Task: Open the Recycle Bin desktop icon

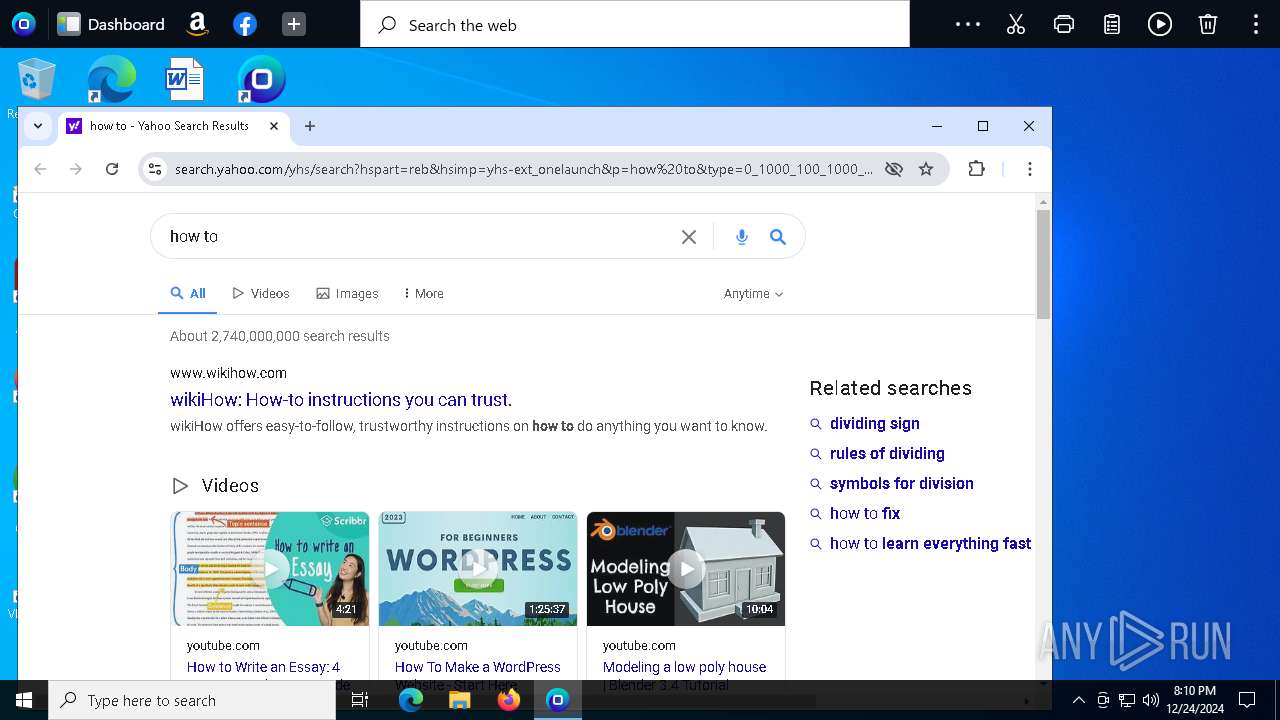Action: (x=37, y=79)
